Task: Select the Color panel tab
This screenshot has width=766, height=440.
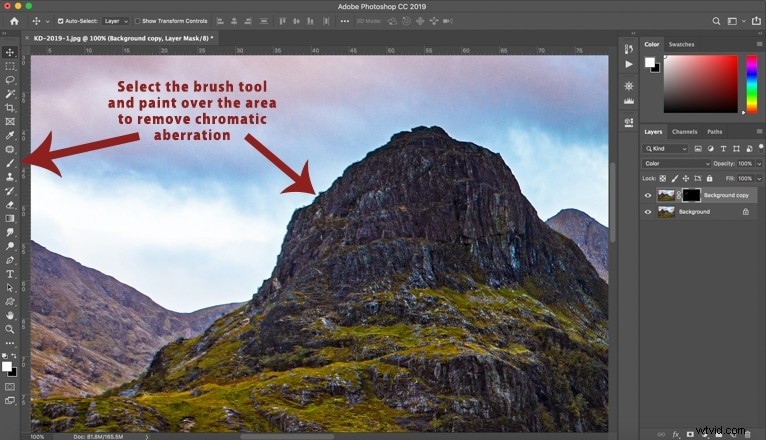Action: tap(652, 44)
